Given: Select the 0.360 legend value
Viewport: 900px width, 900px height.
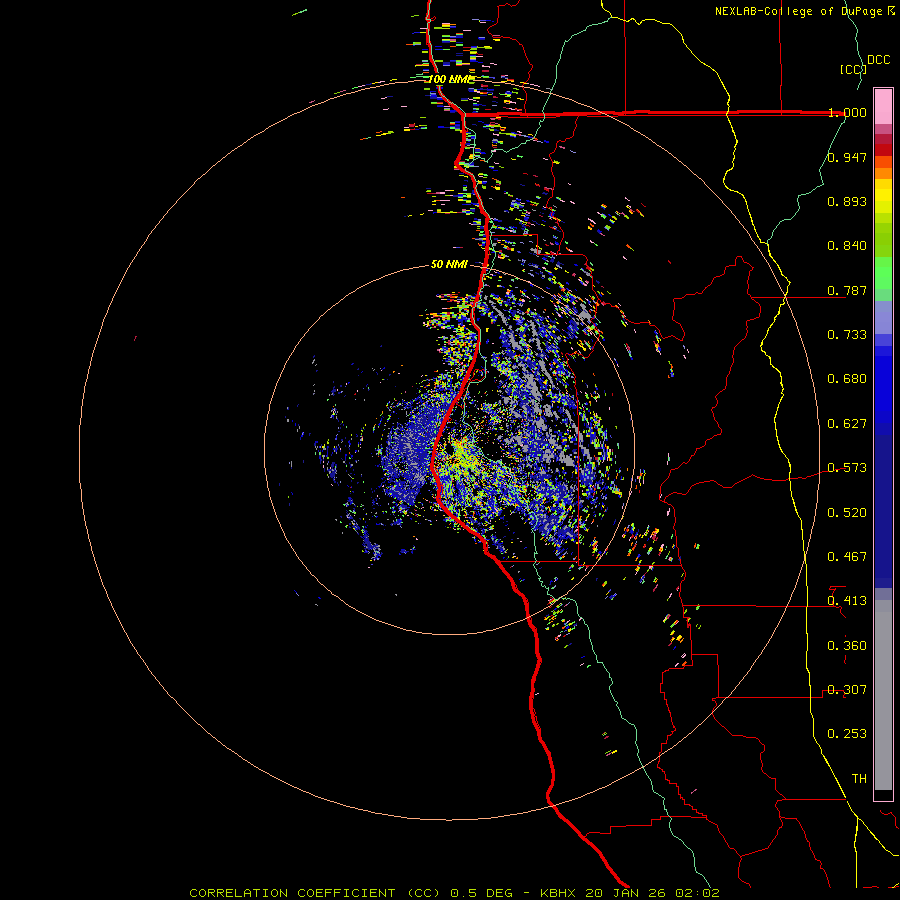Looking at the screenshot, I should (x=847, y=646).
